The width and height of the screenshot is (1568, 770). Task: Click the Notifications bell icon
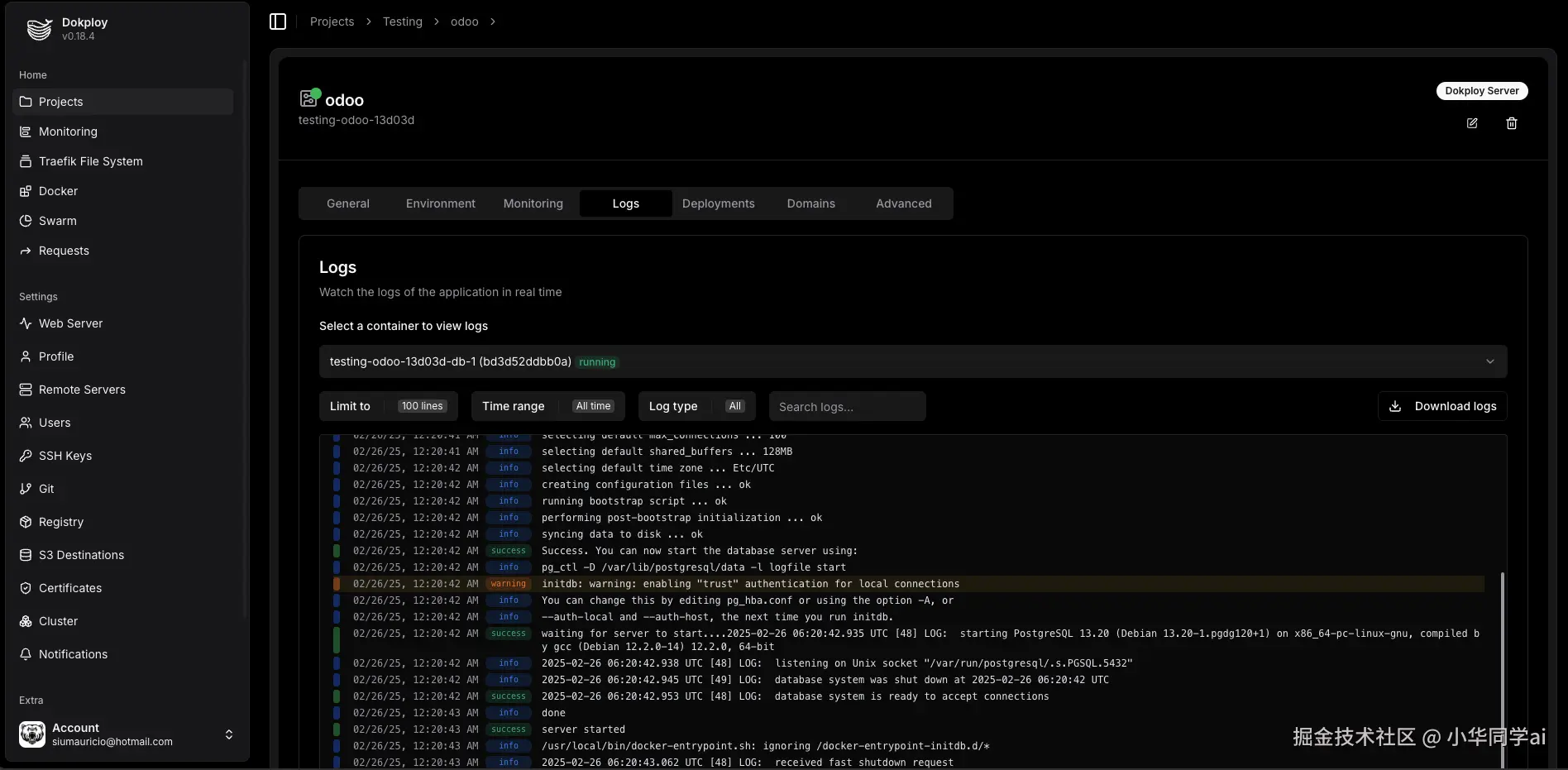tap(26, 654)
